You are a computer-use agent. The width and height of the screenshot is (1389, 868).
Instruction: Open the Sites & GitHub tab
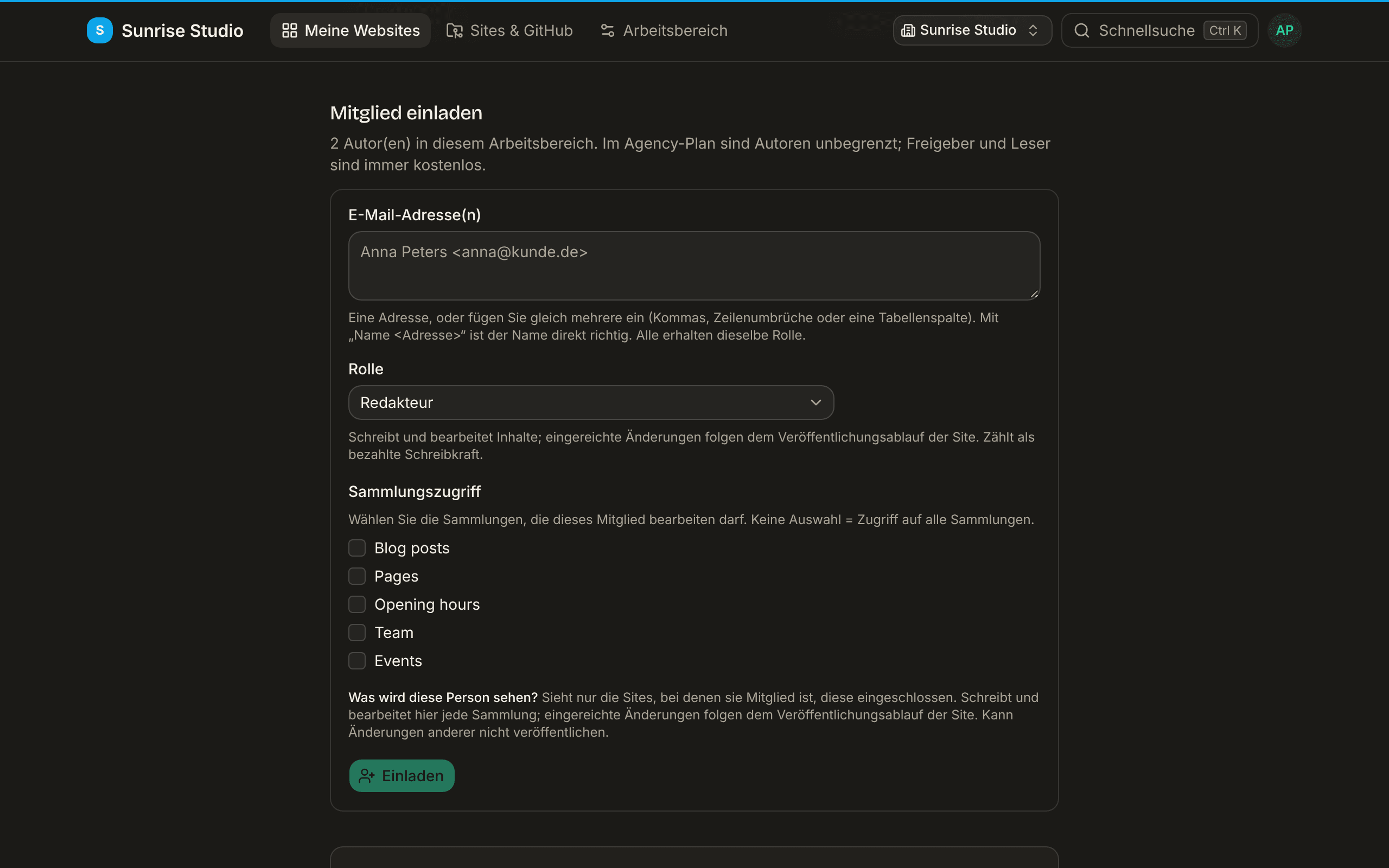point(509,30)
